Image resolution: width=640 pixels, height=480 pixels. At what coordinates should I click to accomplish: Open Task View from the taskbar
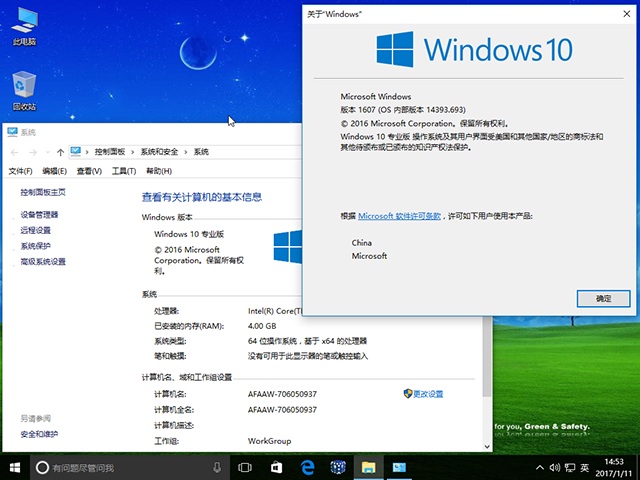[245, 467]
